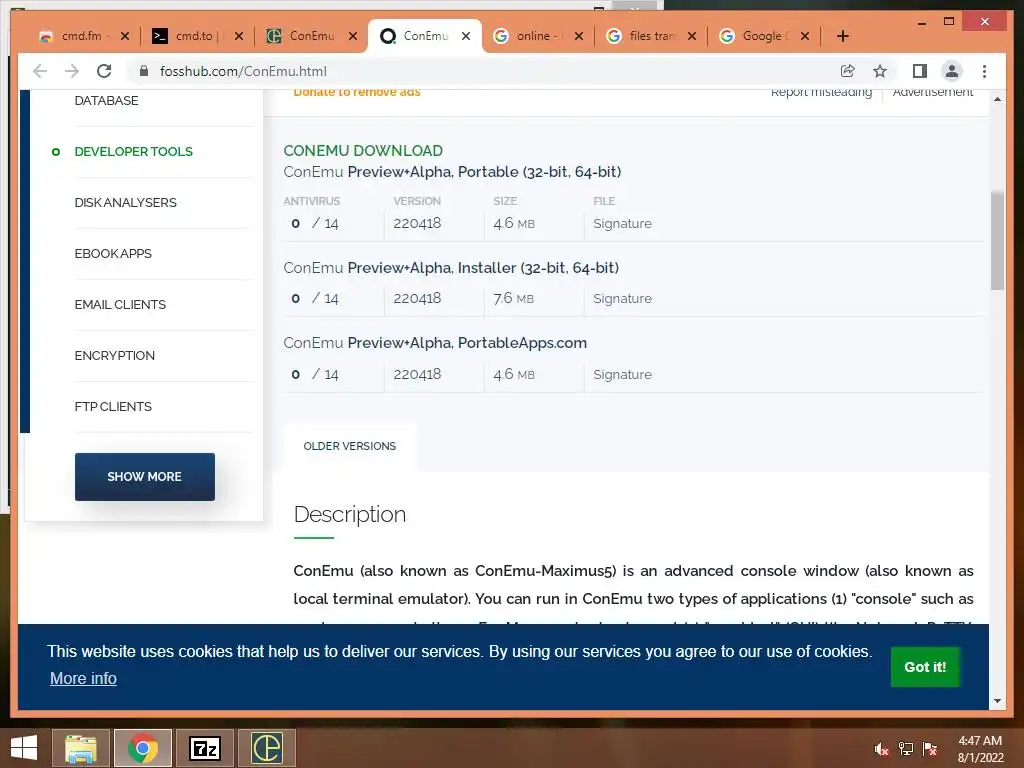The width and height of the screenshot is (1024, 768).
Task: Select the Ebook Apps category
Action: [x=113, y=253]
